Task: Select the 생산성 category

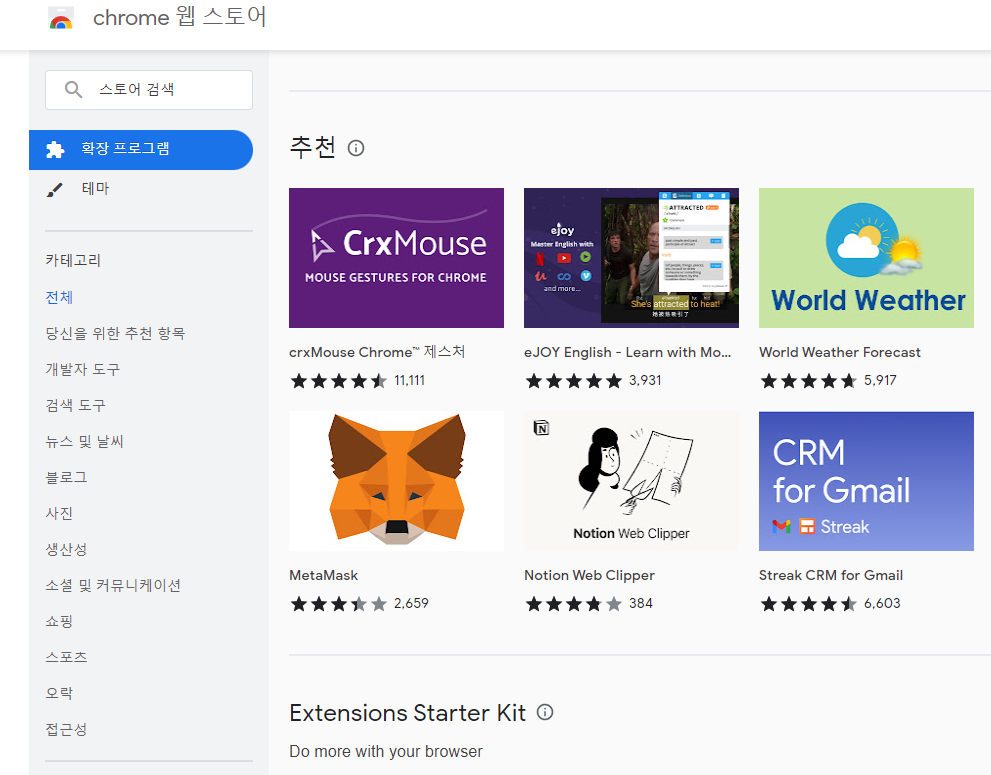Action: [x=66, y=549]
